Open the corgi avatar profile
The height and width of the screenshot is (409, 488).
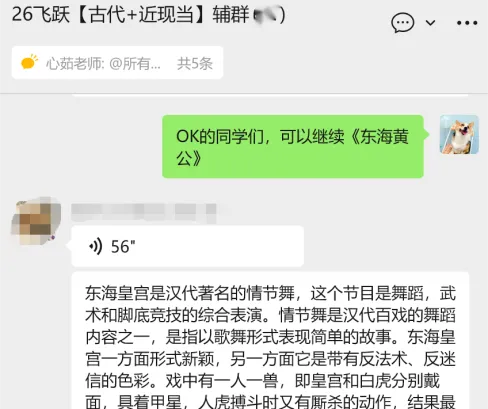click(459, 135)
